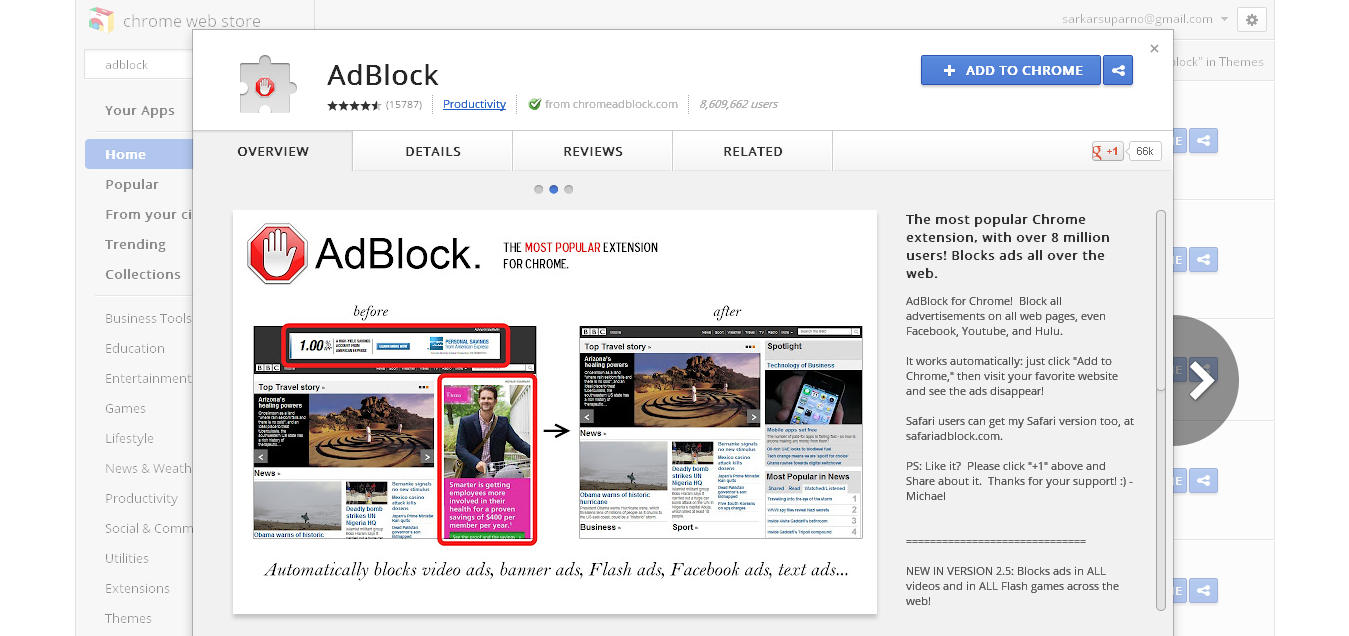
Task: Open the settings gear menu
Action: pos(1252,19)
